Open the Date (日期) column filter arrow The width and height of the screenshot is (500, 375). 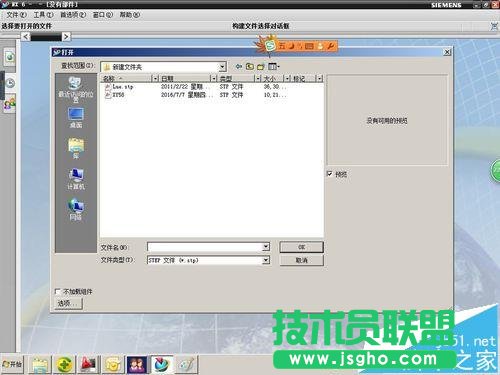(214, 79)
